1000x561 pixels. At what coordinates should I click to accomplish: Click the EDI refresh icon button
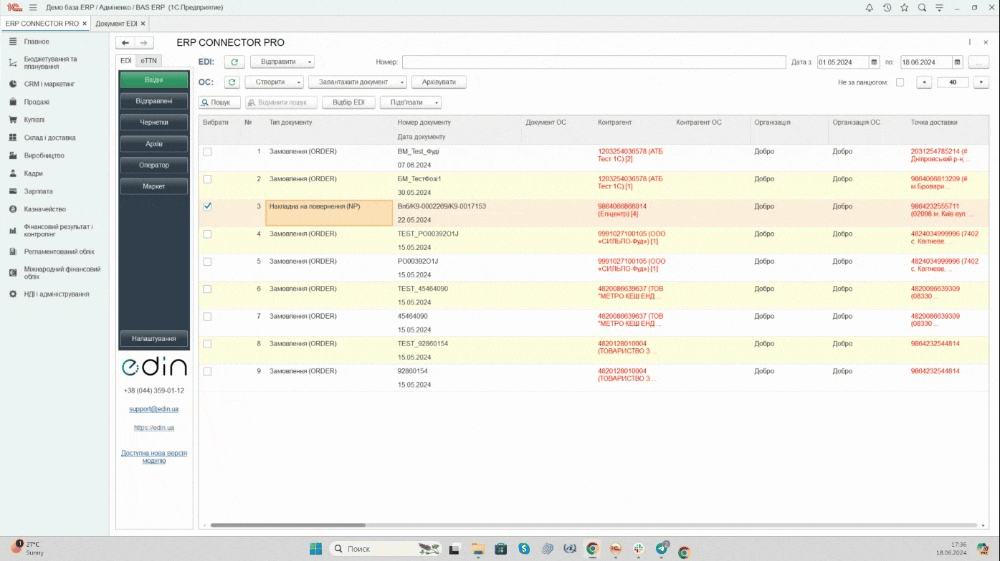[232, 62]
